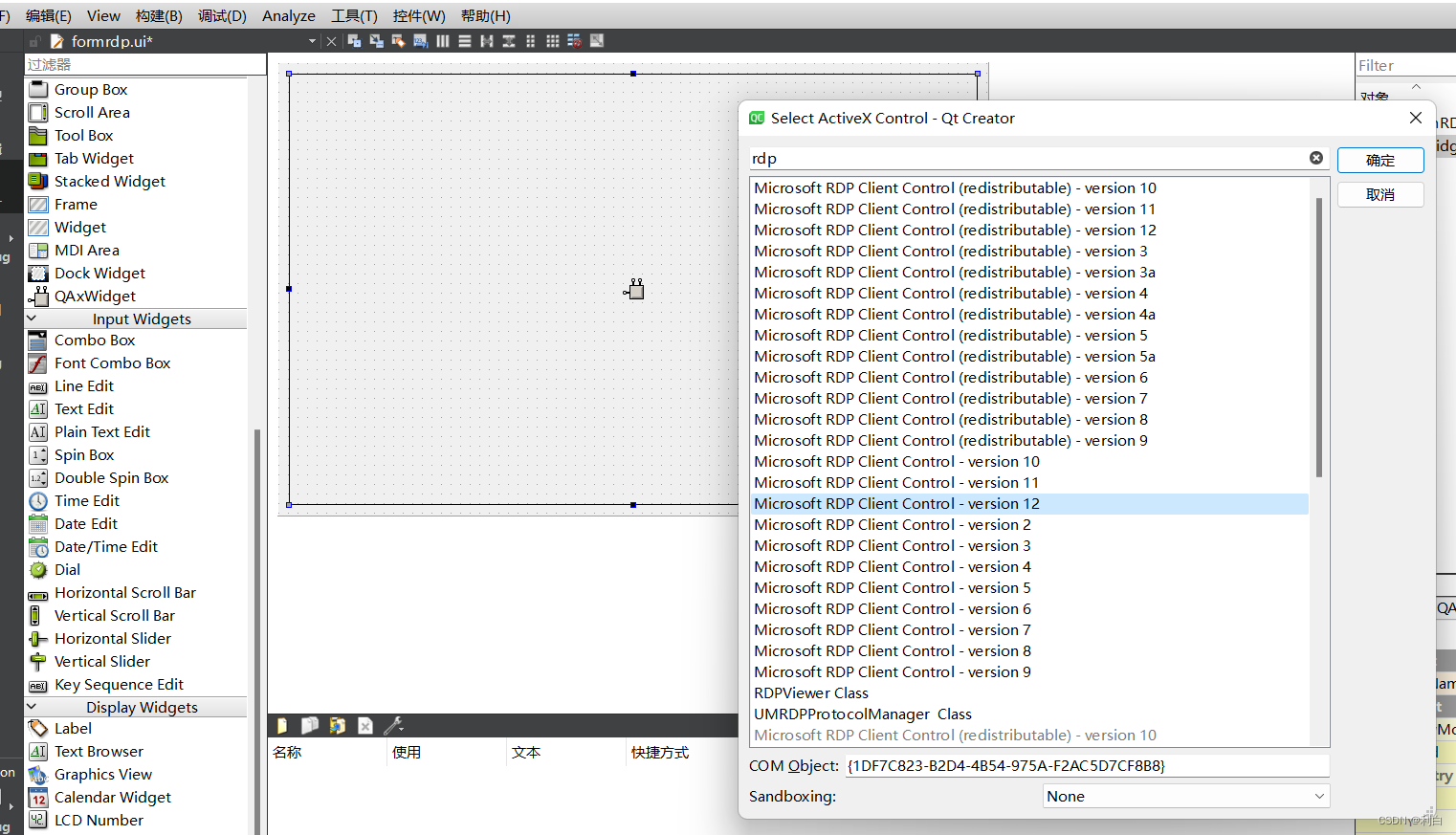
Task: Select the Edit Widgets mode icon
Action: pos(354,41)
